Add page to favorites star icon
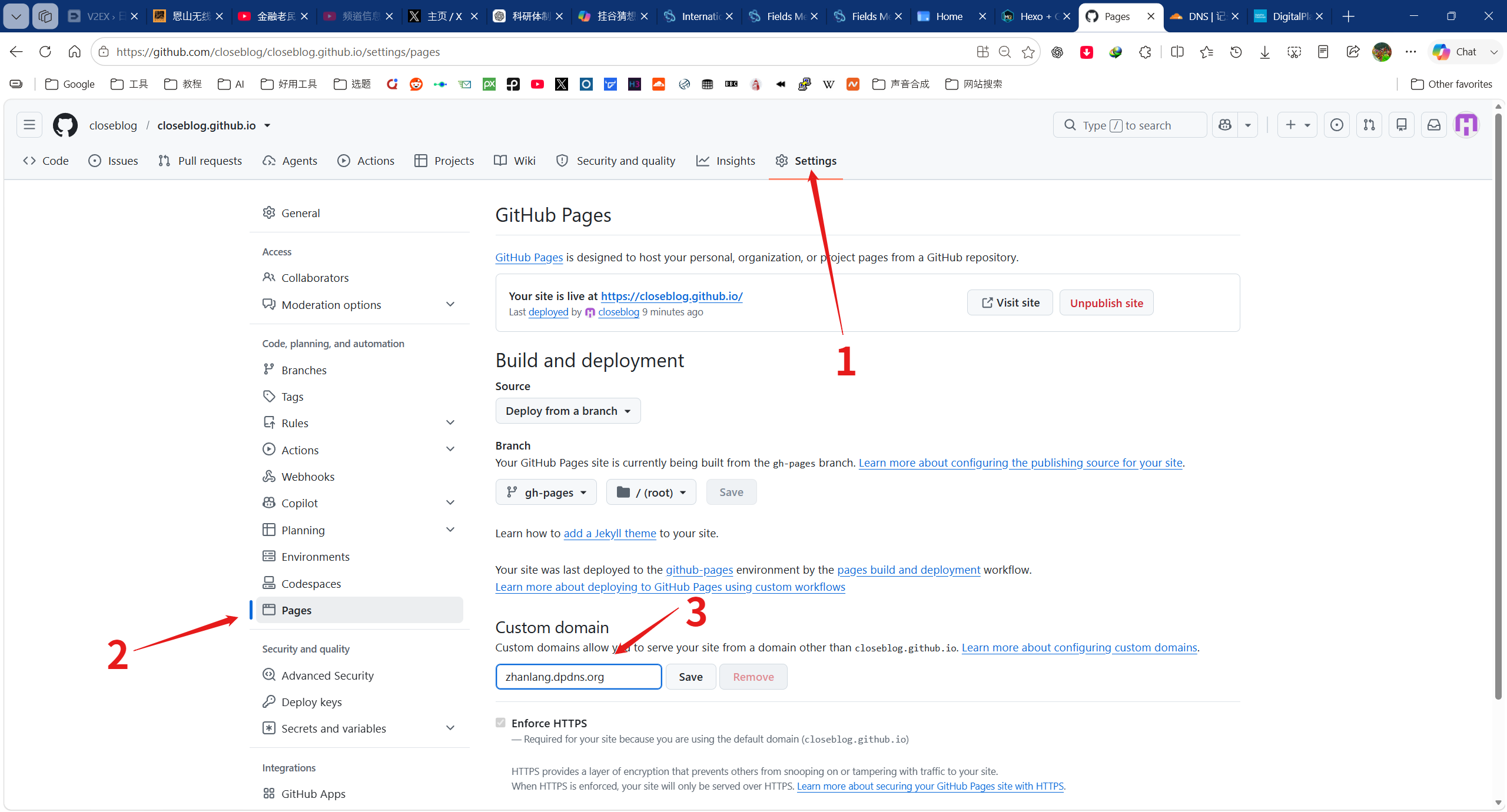The width and height of the screenshot is (1507, 812). tap(1028, 52)
